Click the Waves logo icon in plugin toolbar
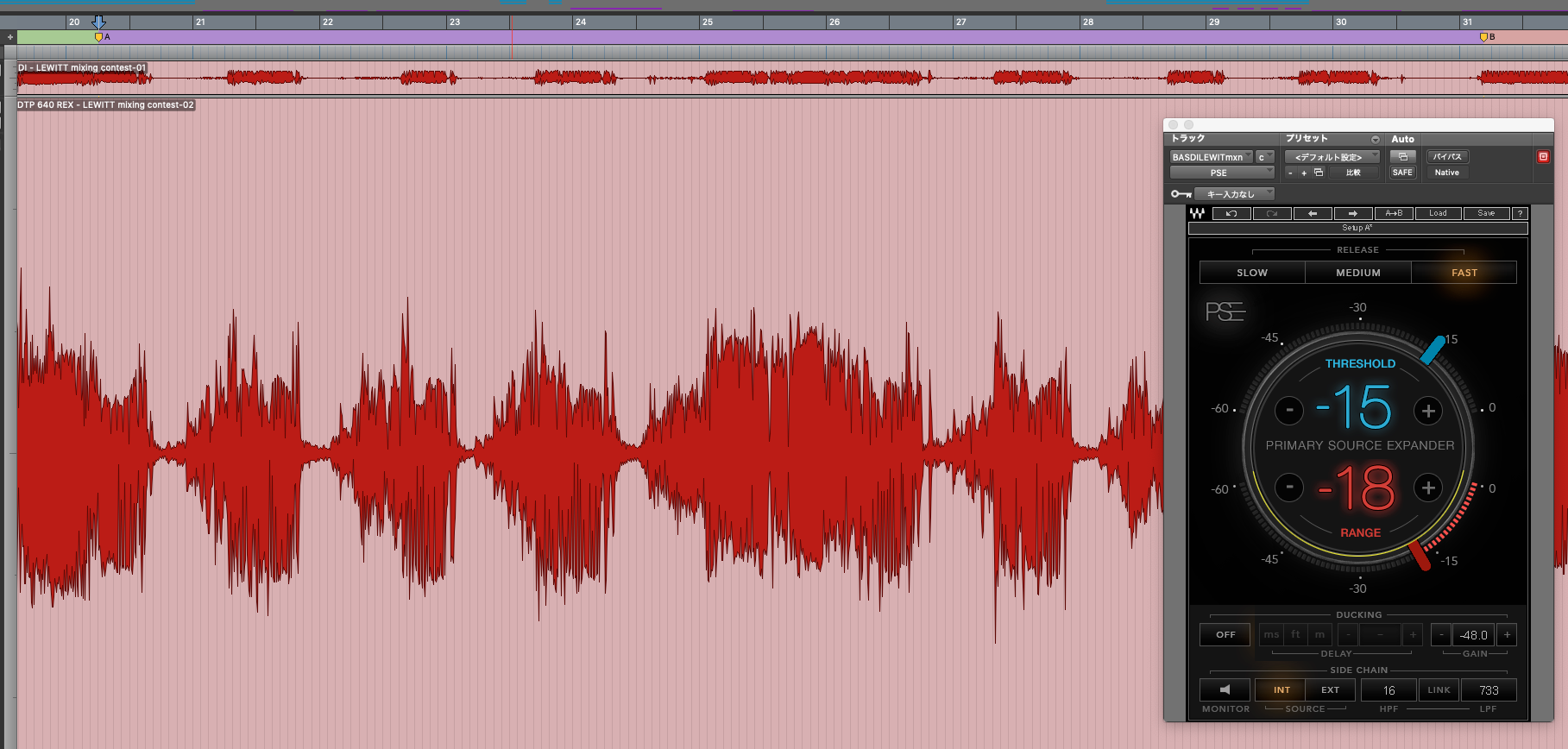The width and height of the screenshot is (1568, 749). point(1197,213)
